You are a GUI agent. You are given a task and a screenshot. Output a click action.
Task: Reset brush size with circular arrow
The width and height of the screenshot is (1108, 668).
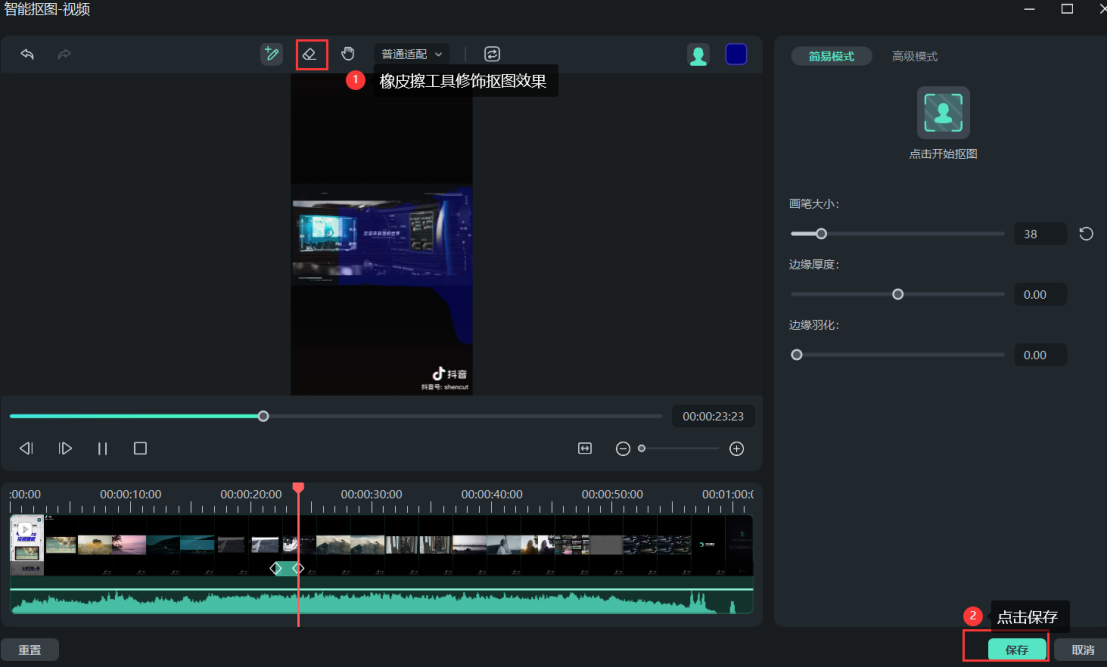(x=1086, y=234)
